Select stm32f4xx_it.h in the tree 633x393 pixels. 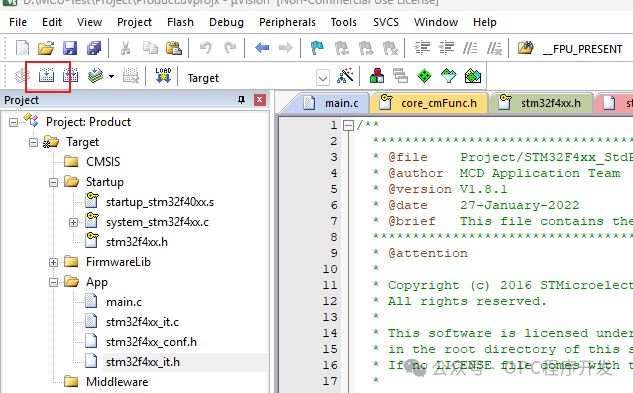click(143, 362)
